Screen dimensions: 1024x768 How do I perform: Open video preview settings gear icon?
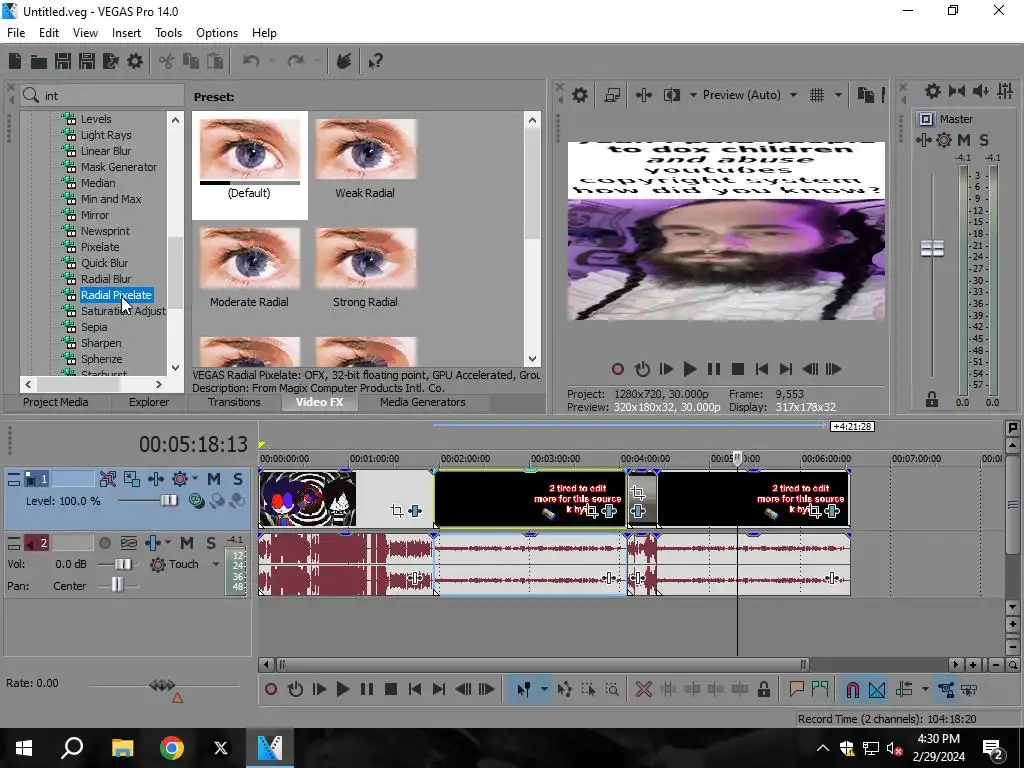tap(579, 95)
